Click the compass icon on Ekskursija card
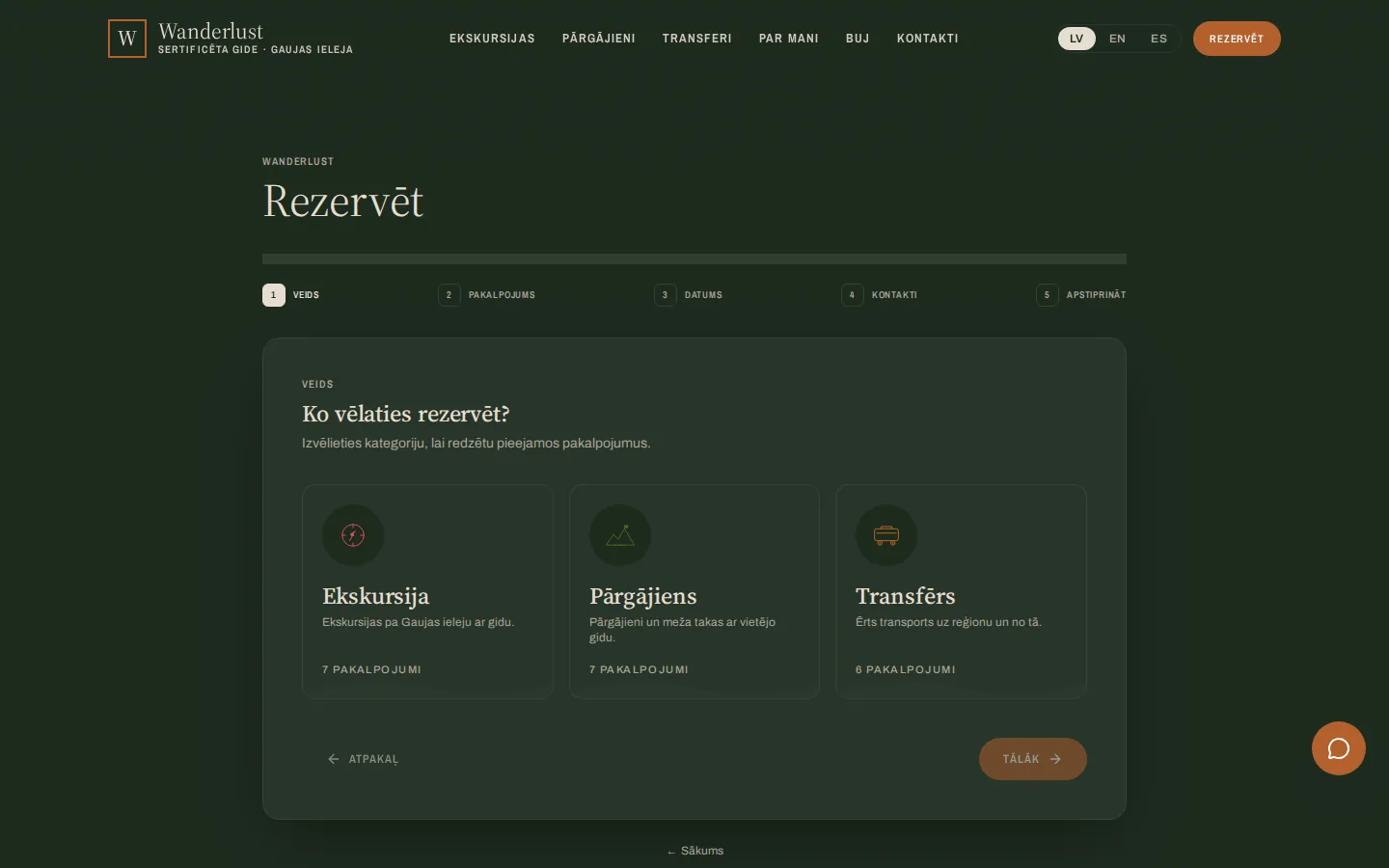Screen dimensions: 1389x868 (353, 535)
